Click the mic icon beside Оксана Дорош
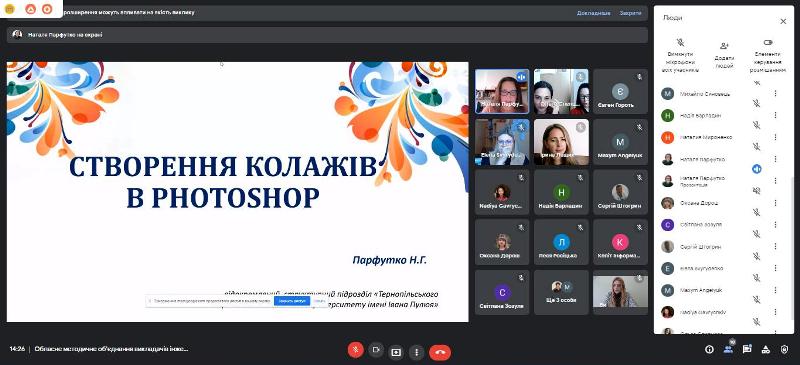The height and width of the screenshot is (365, 800). tap(757, 212)
